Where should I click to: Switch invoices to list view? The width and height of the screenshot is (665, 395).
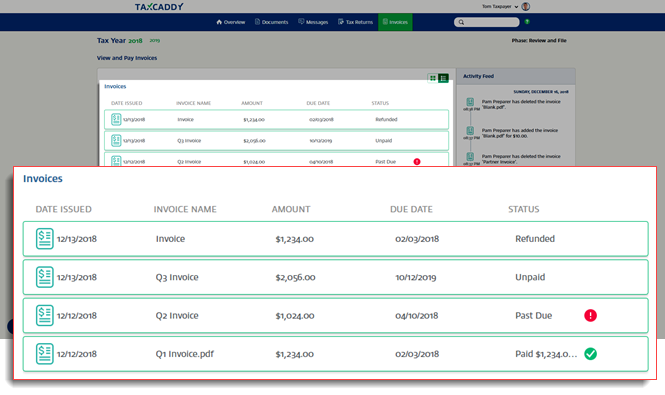point(444,78)
